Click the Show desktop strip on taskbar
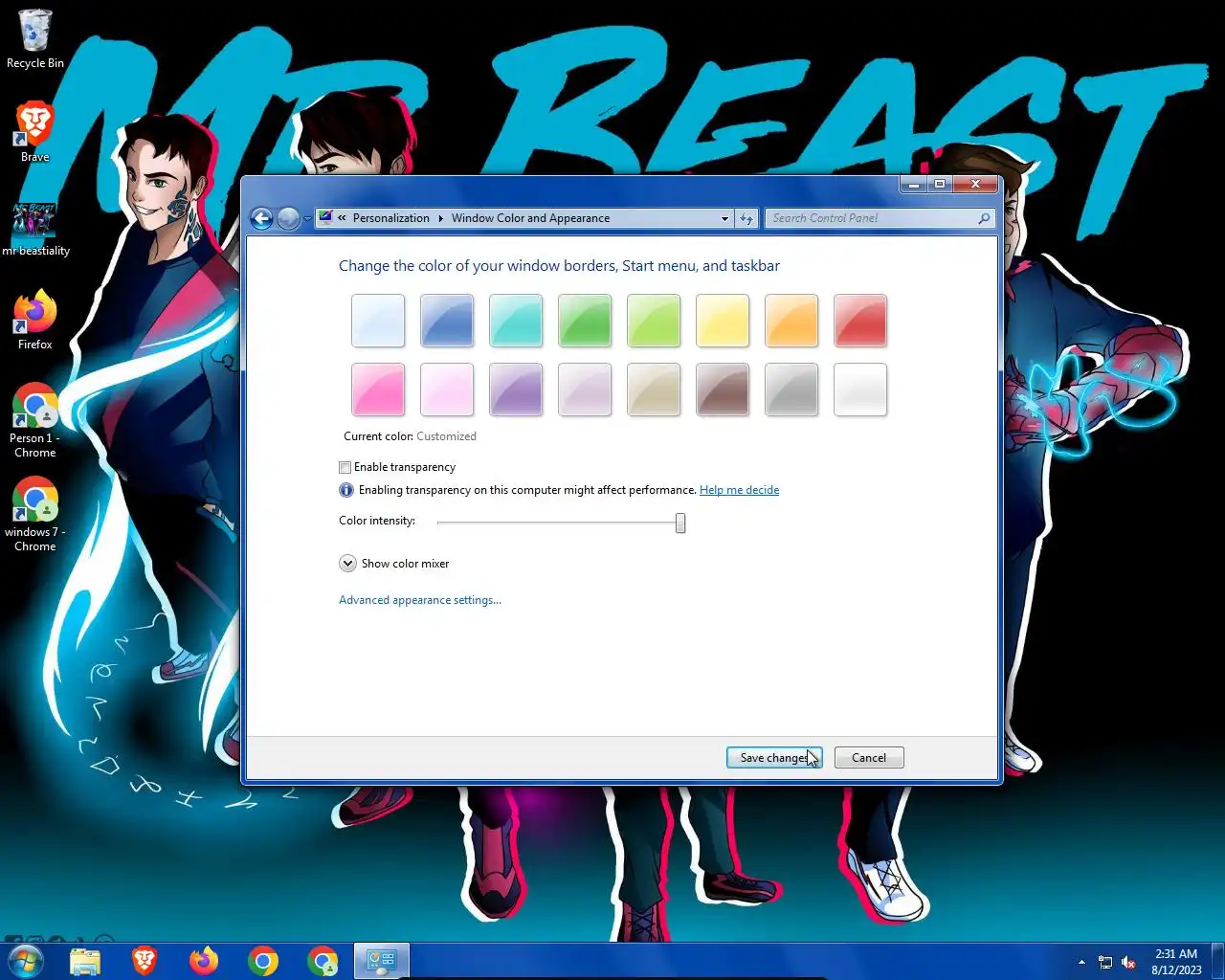1225x980 pixels. [1217, 961]
